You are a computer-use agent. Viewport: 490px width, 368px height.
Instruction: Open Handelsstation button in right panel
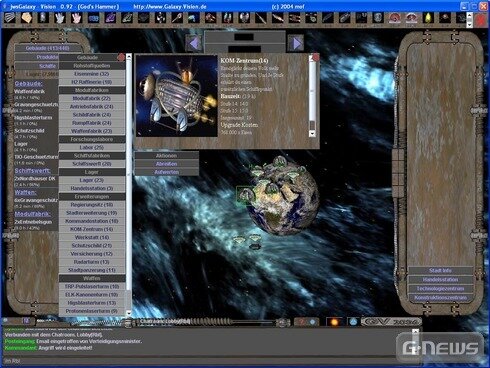(x=440, y=279)
